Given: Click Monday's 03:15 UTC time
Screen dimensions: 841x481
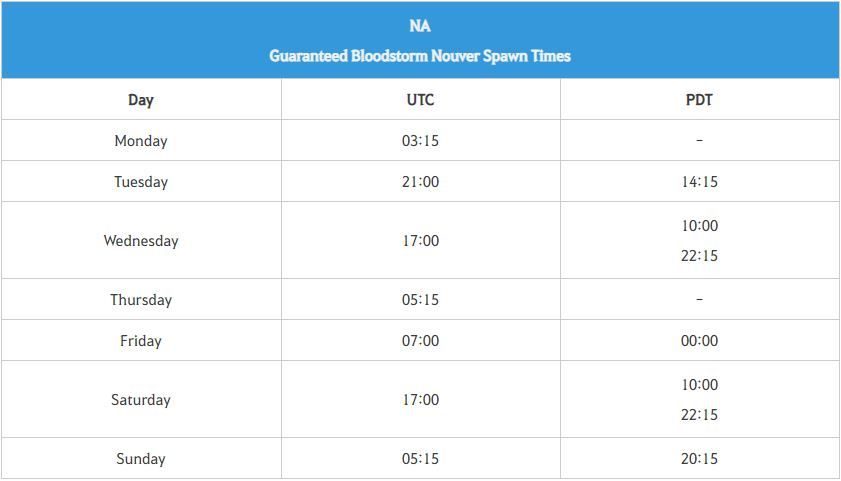Looking at the screenshot, I should coord(420,140).
